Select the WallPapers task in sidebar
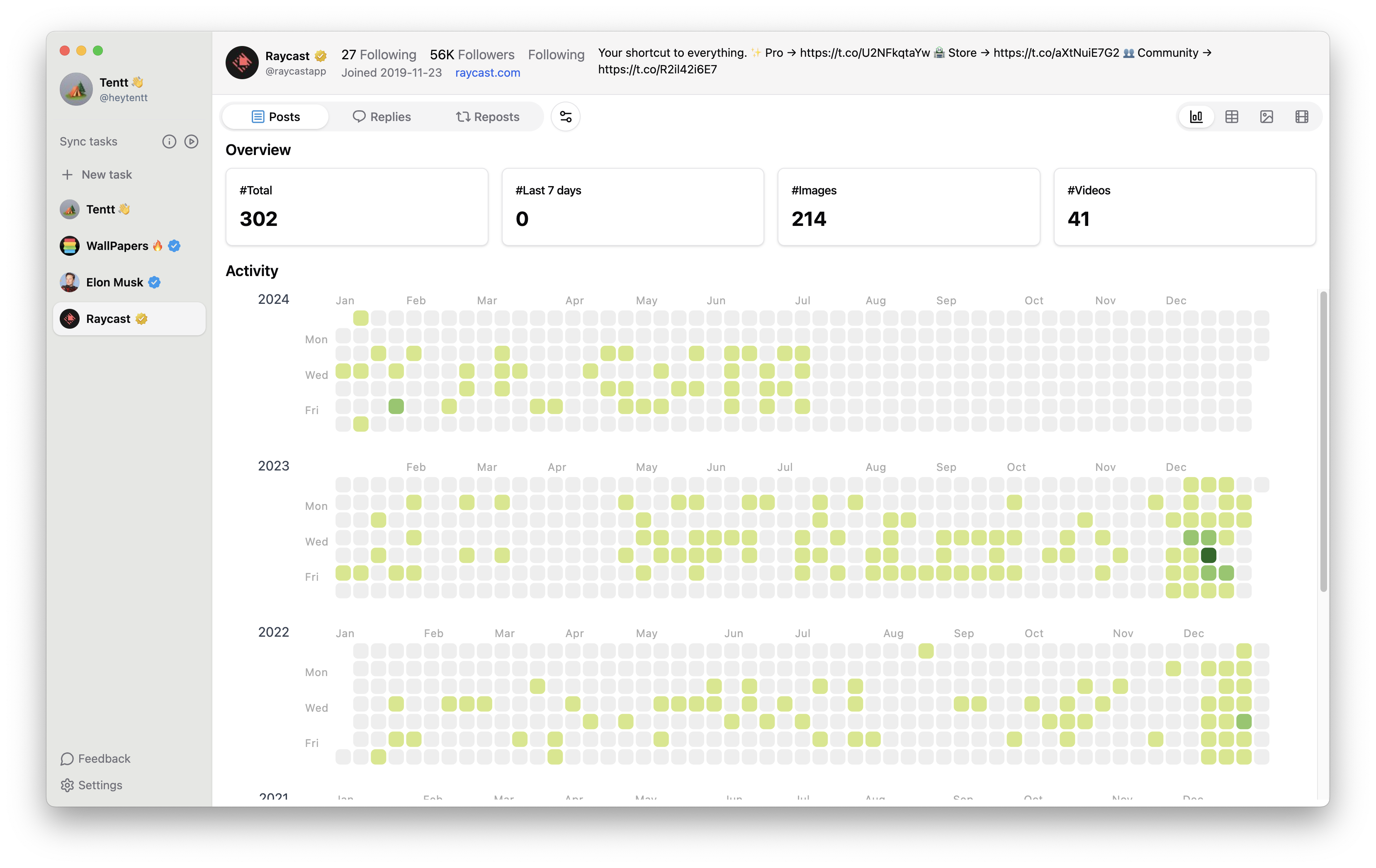Screen dimensions: 1376x868 [x=129, y=245]
